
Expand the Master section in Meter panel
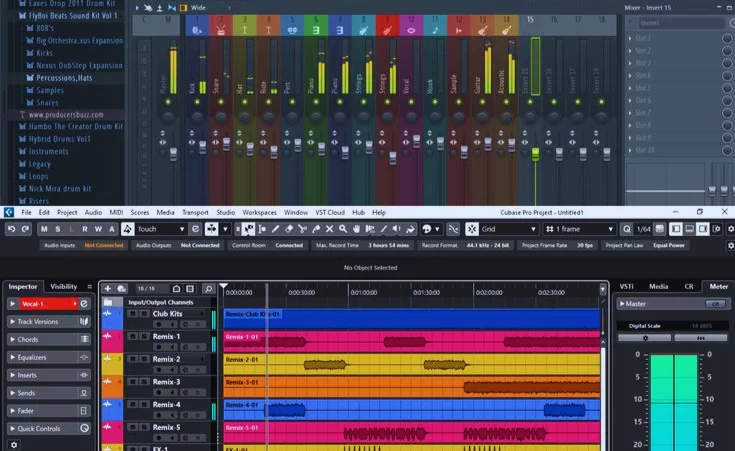[622, 304]
